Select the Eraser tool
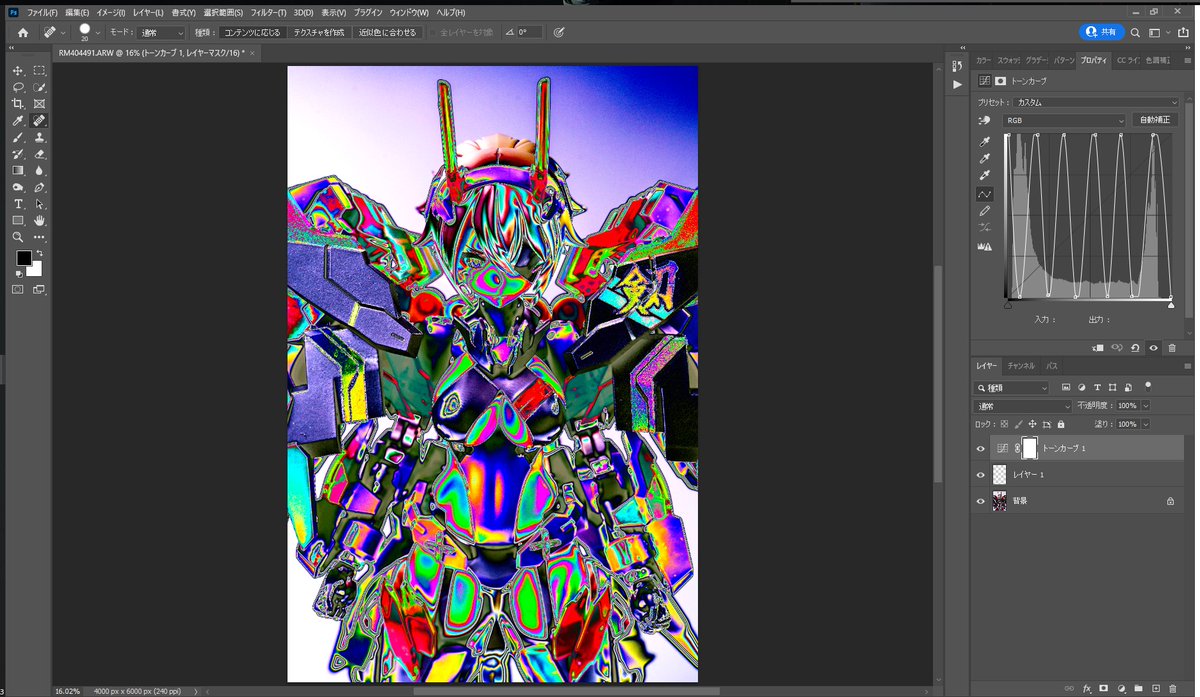 [39, 154]
